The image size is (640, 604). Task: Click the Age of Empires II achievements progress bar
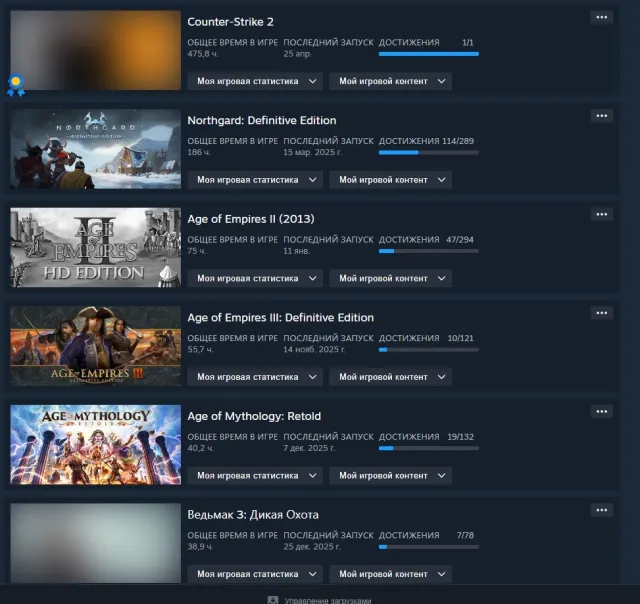[429, 251]
